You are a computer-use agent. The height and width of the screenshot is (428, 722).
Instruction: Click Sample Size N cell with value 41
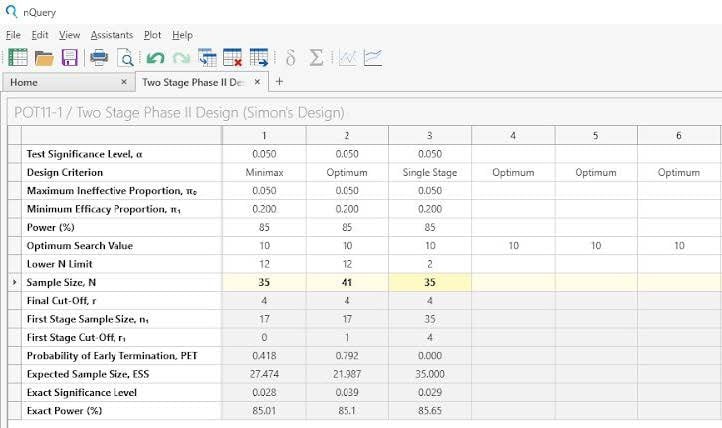347,283
